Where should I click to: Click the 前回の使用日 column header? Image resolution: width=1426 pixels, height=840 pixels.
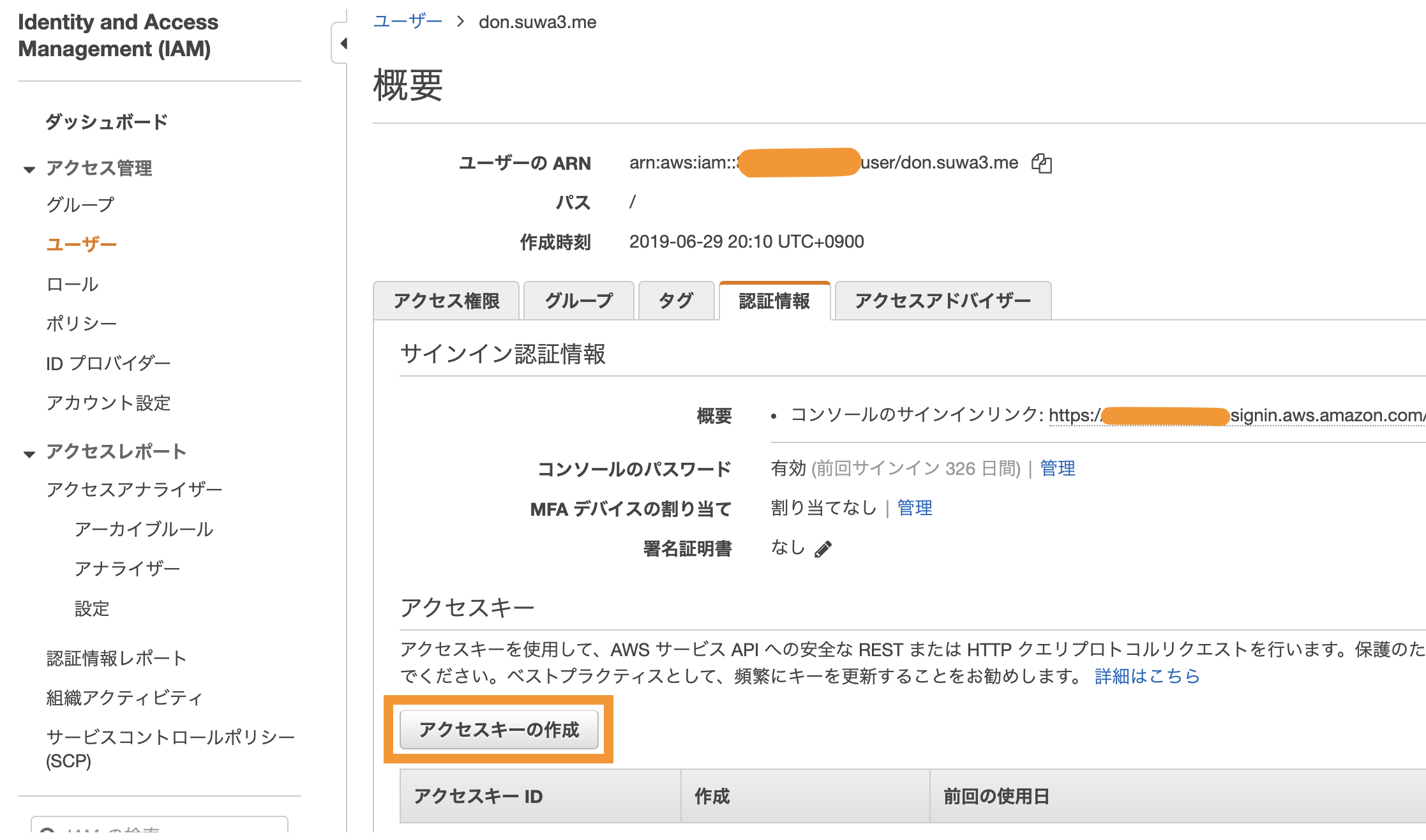pos(1178,797)
